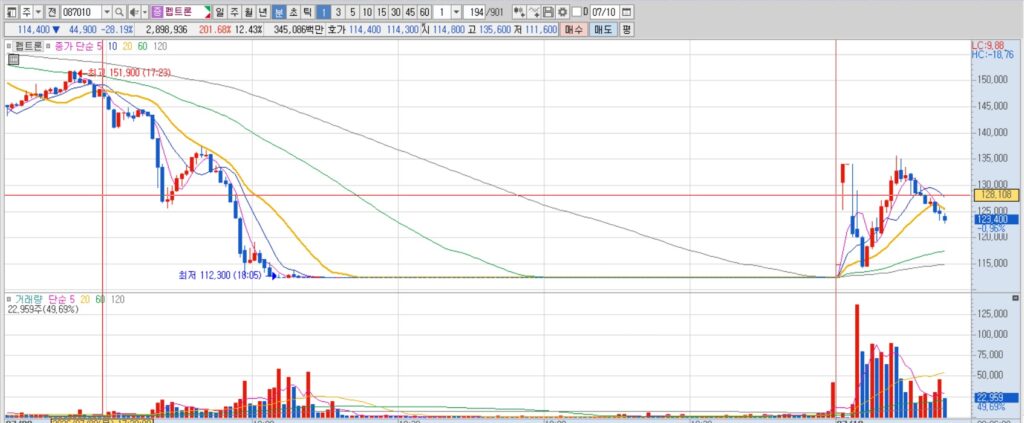
Task: Click the purple 증 badge icon
Action: [157, 12]
